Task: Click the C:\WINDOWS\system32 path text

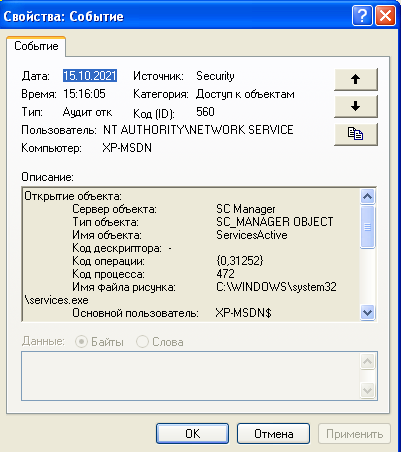Action: (x=276, y=287)
